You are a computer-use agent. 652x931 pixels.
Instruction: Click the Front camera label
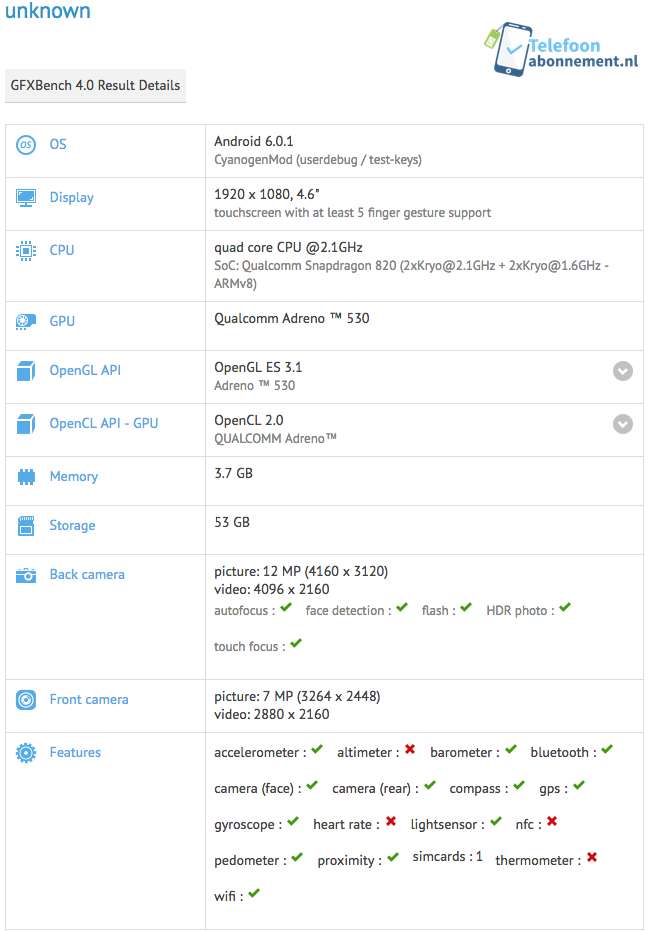(89, 699)
